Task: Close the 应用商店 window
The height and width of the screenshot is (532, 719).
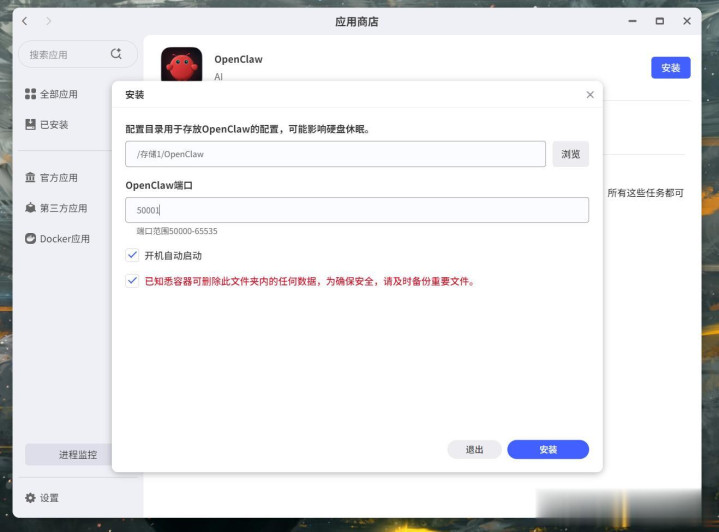Action: coord(686,21)
